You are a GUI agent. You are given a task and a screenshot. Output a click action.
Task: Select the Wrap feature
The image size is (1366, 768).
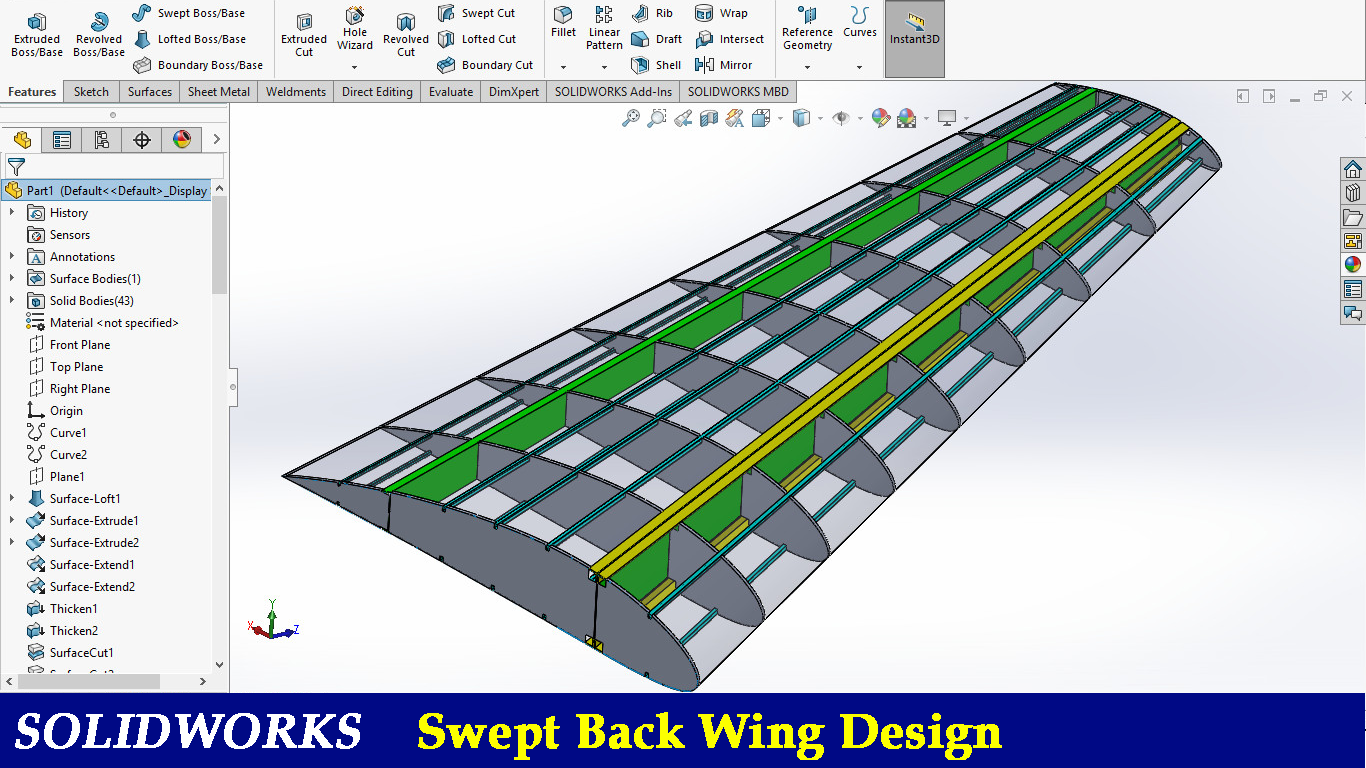tap(721, 13)
